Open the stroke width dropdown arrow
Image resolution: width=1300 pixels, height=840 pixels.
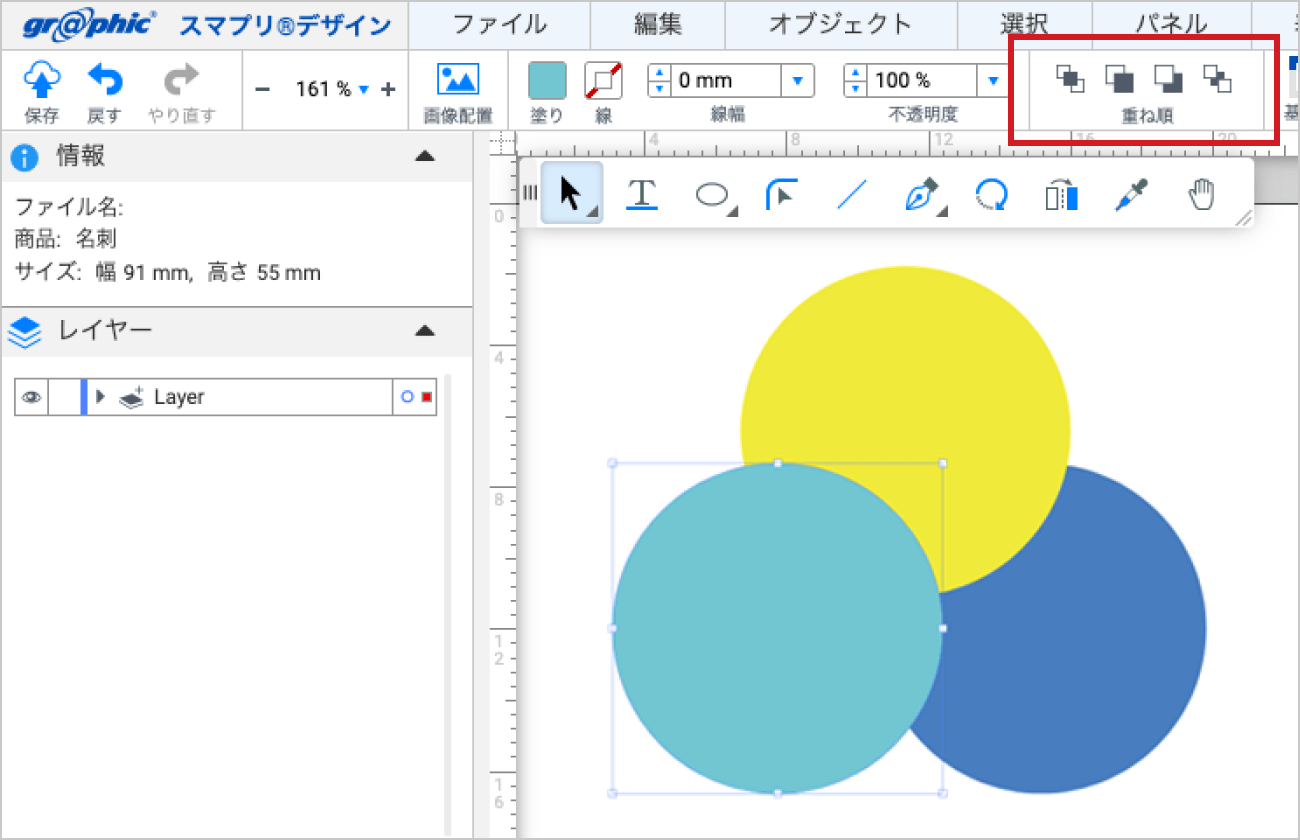(797, 81)
